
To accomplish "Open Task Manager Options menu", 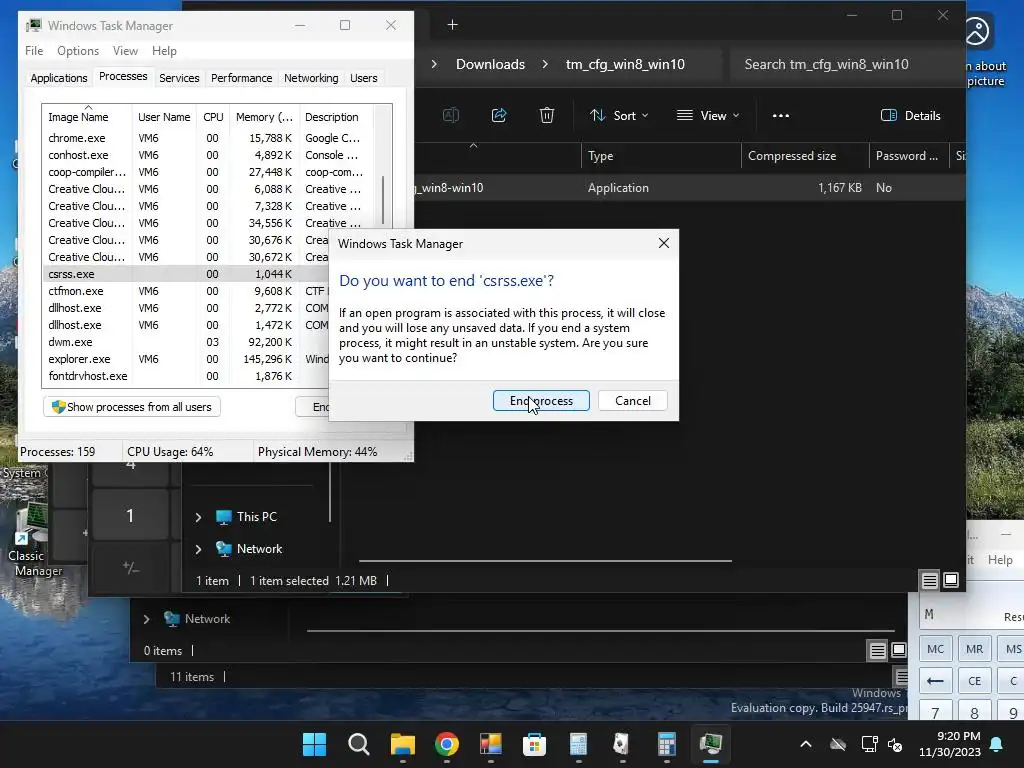I will (x=78, y=50).
